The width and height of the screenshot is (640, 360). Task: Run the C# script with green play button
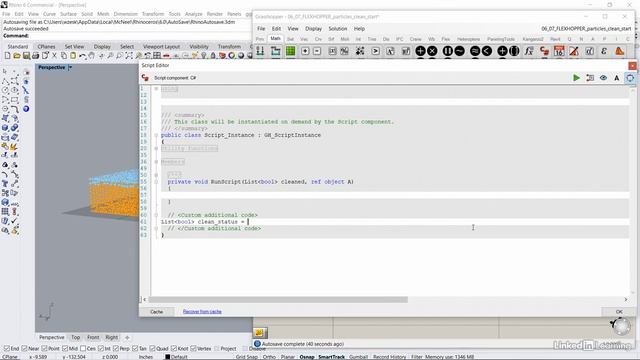(576, 78)
